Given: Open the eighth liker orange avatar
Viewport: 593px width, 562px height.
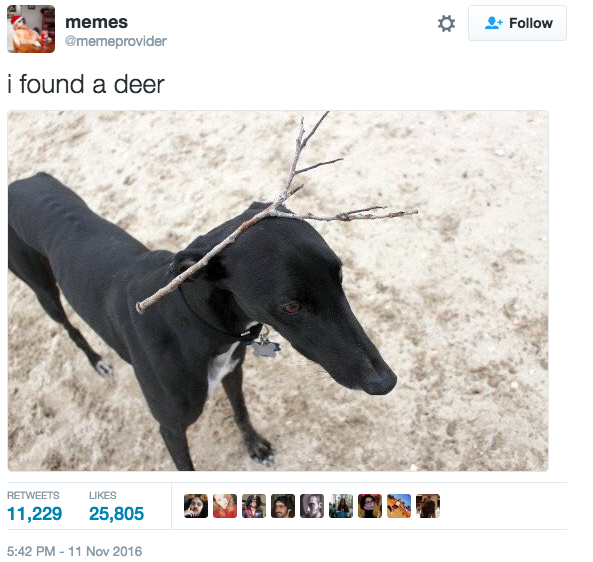Looking at the screenshot, I should 399,506.
